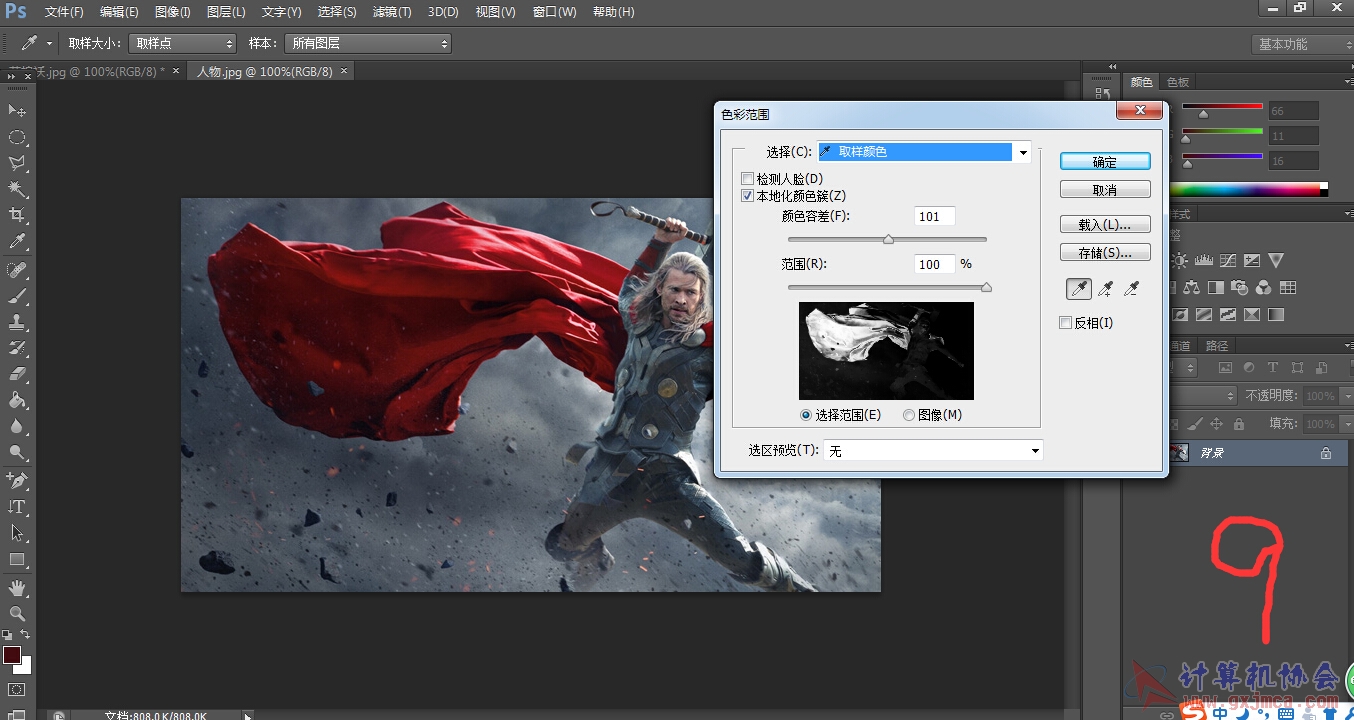1354x720 pixels.
Task: Open the 选择(S) menu
Action: coord(336,12)
